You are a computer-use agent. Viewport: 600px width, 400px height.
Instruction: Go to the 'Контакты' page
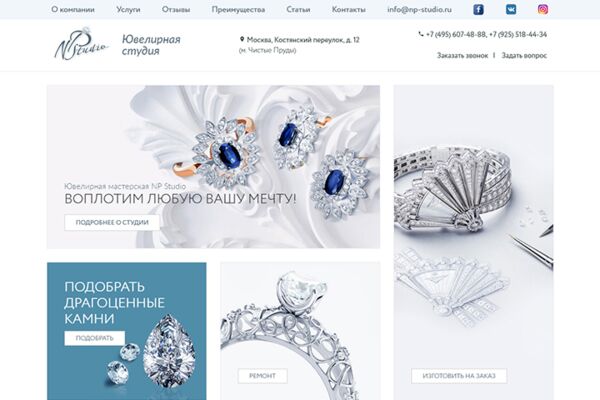[x=349, y=10]
